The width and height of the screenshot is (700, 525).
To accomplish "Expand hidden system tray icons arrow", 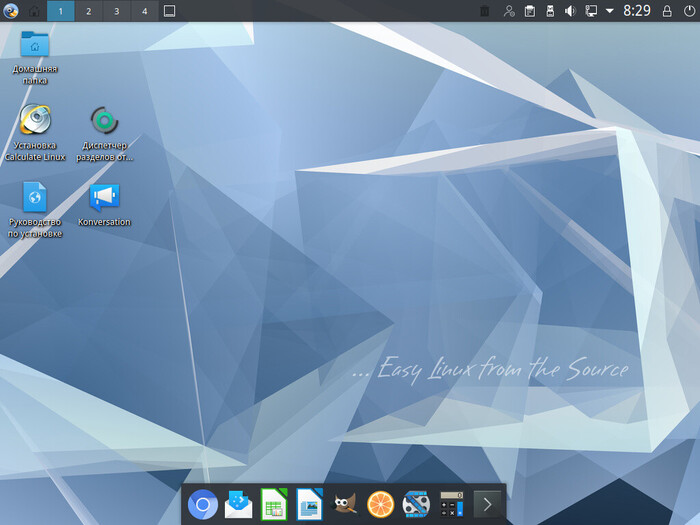I will pos(609,11).
